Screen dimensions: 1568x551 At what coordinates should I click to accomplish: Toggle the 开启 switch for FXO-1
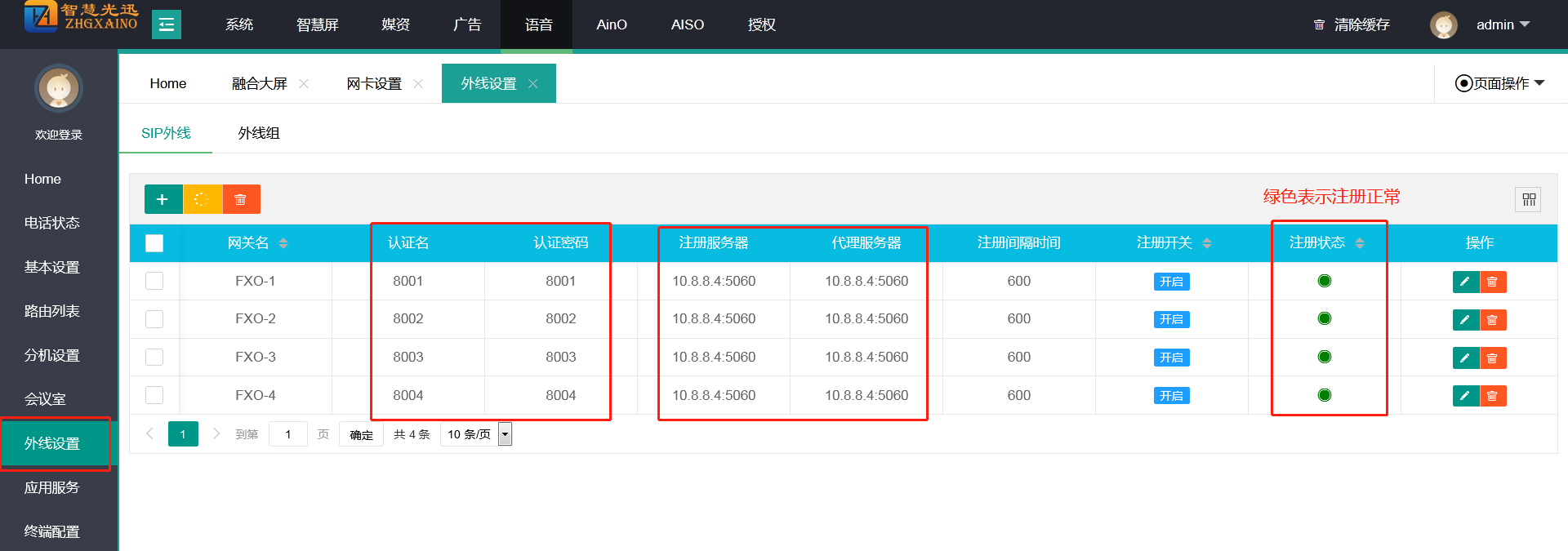point(1171,282)
